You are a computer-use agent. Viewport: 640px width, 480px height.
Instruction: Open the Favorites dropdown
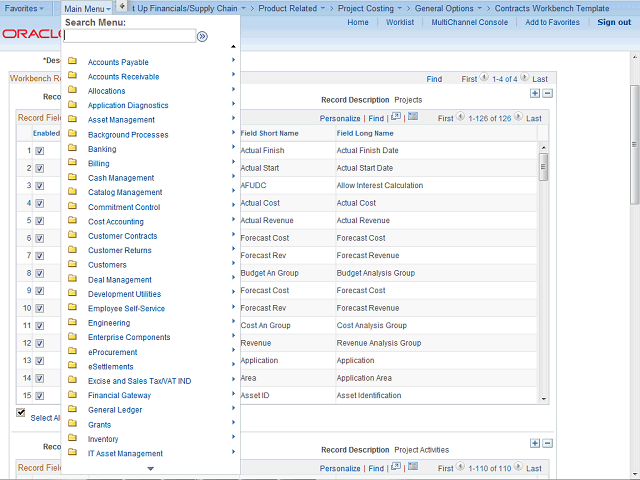(x=24, y=8)
